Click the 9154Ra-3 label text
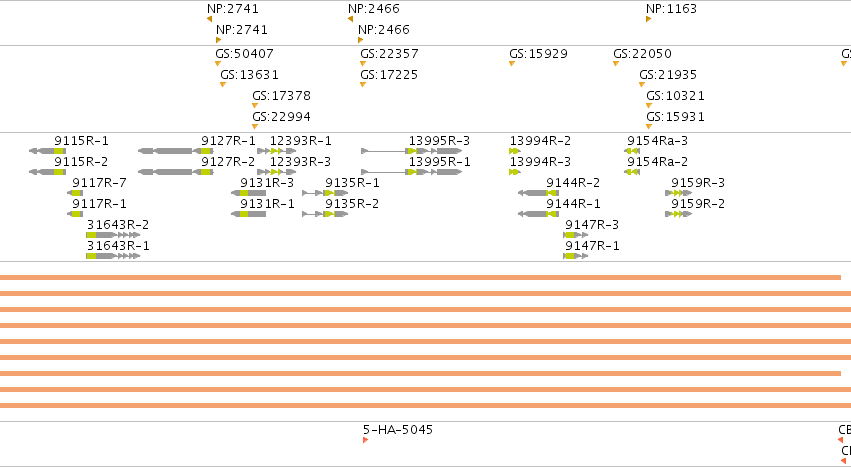The image size is (851, 467). click(658, 141)
